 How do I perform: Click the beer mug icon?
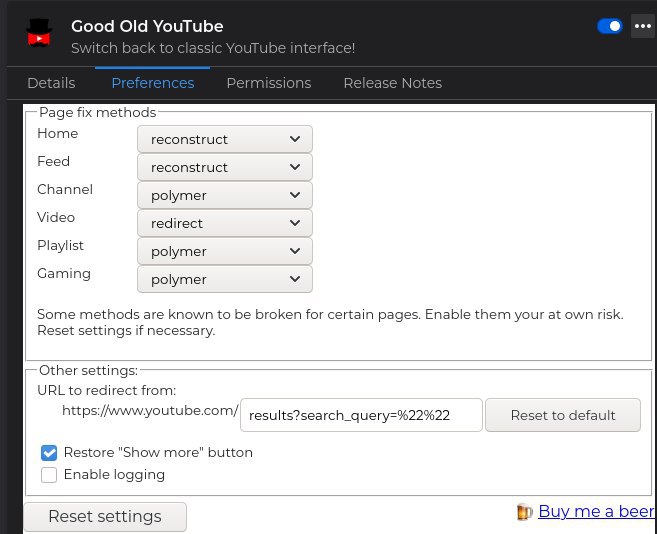[x=525, y=512]
